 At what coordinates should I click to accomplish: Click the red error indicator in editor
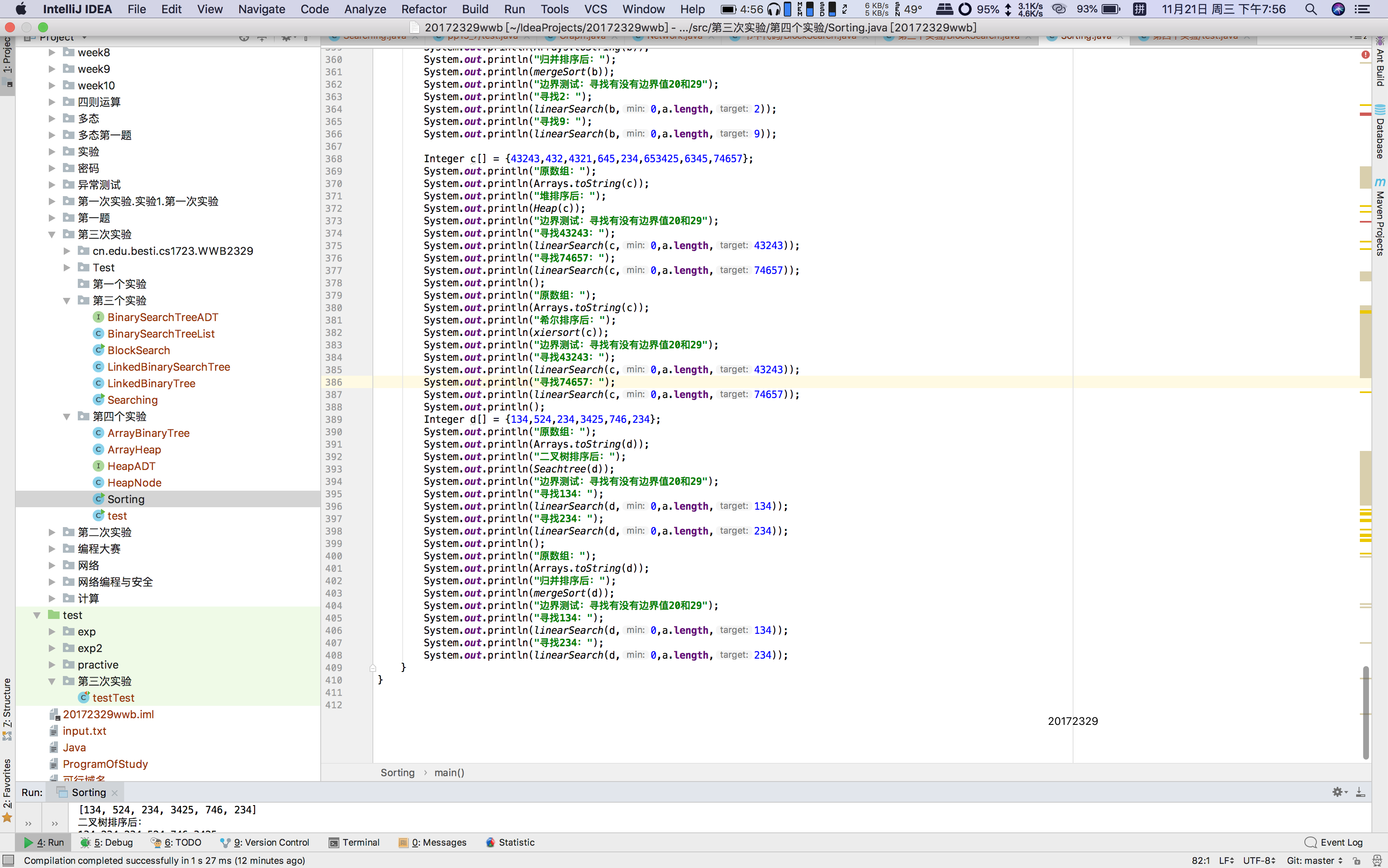point(1365,55)
